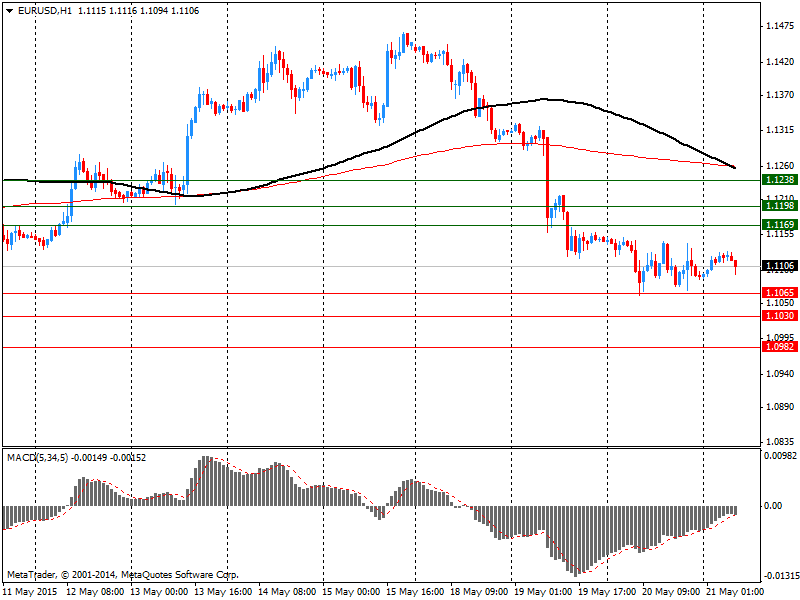Select the 1.1475 price scale value
Screen dimensions: 800x600
click(x=781, y=27)
